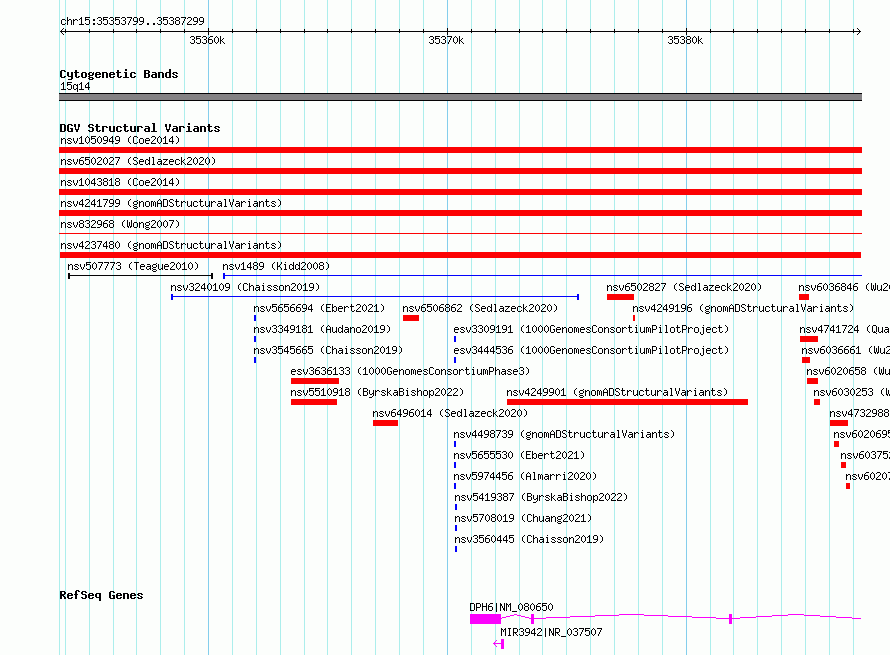The width and height of the screenshot is (890, 655).
Task: Open nsv4249196 (gnomADStructuralVariants) label
Action: point(743,308)
